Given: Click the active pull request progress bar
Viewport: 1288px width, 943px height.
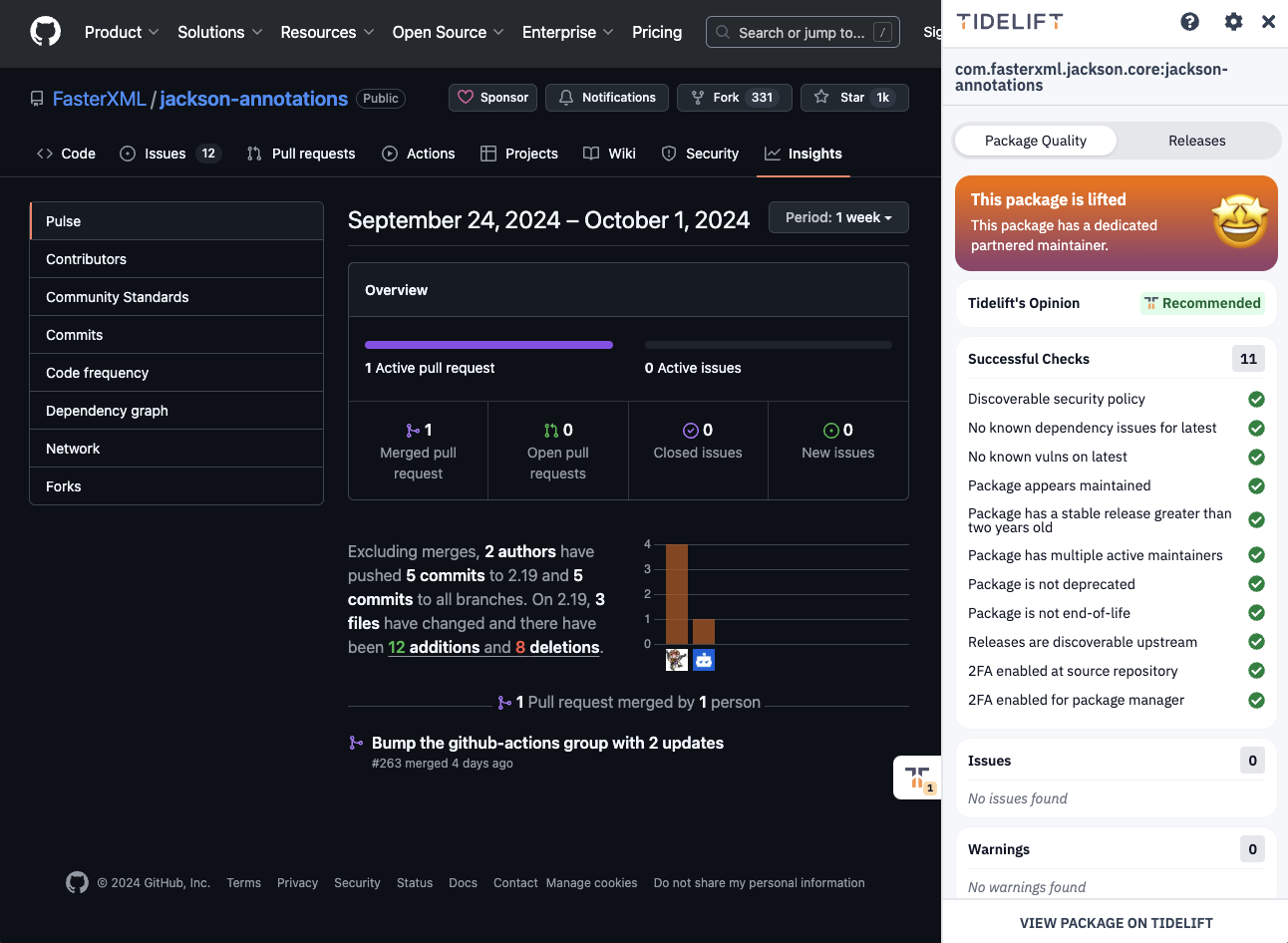Looking at the screenshot, I should [488, 345].
